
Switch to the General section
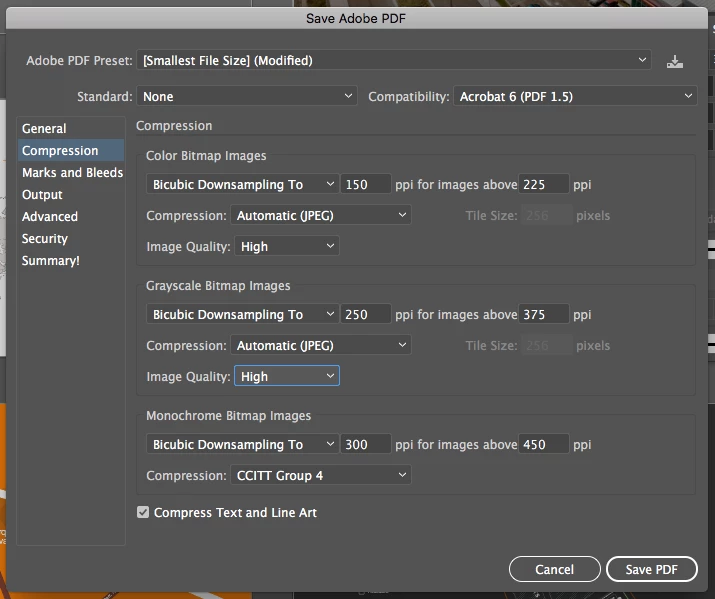tap(71, 129)
